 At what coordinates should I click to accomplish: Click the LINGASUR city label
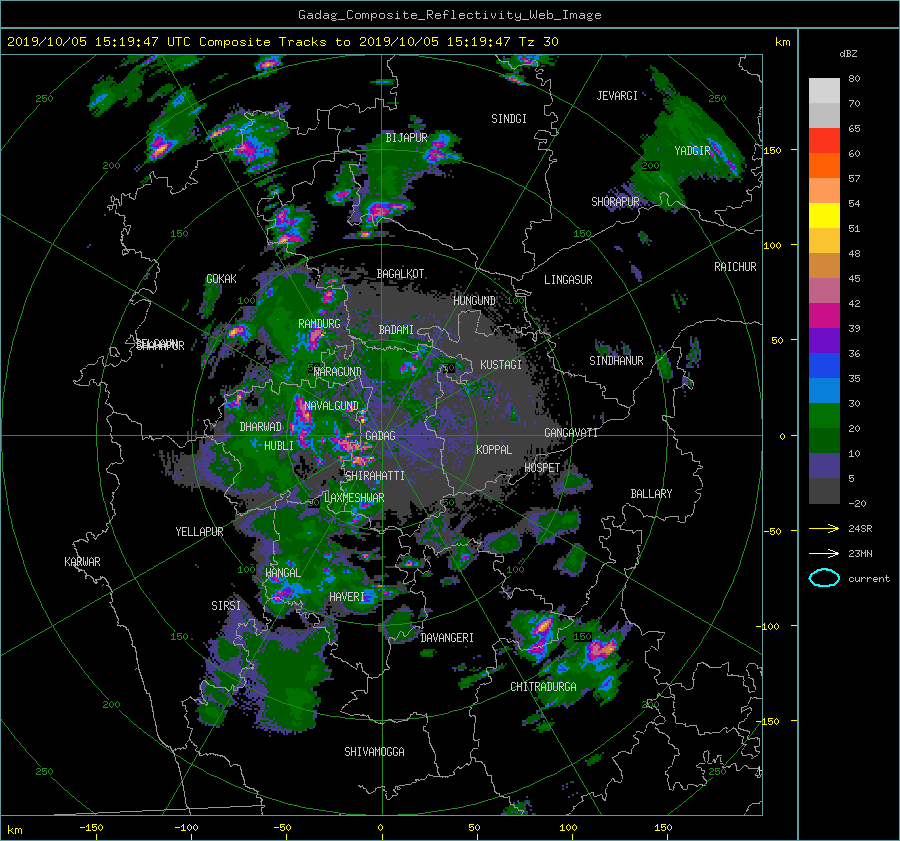pos(568,280)
